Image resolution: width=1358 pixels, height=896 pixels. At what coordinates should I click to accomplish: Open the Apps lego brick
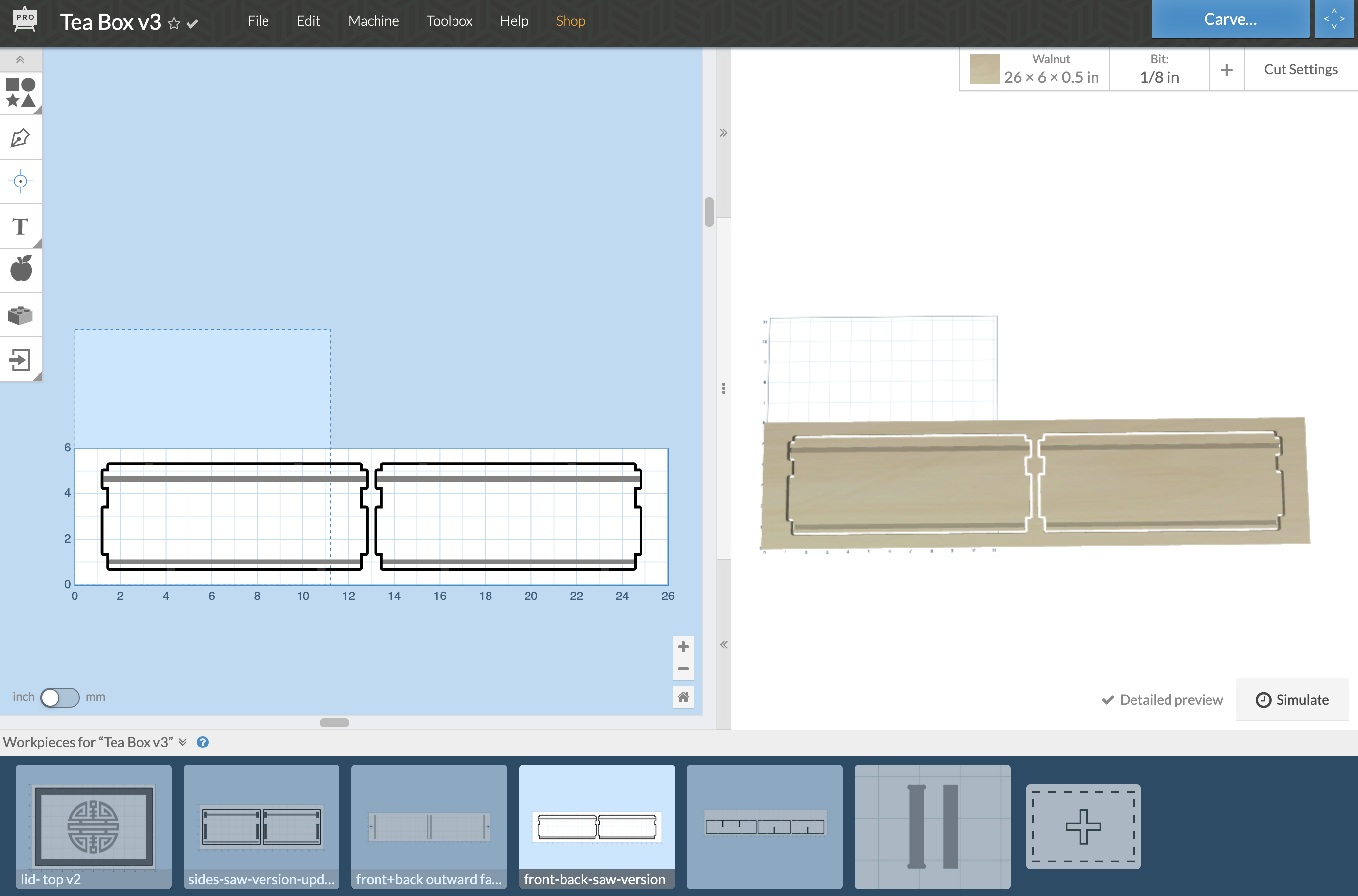[21, 315]
